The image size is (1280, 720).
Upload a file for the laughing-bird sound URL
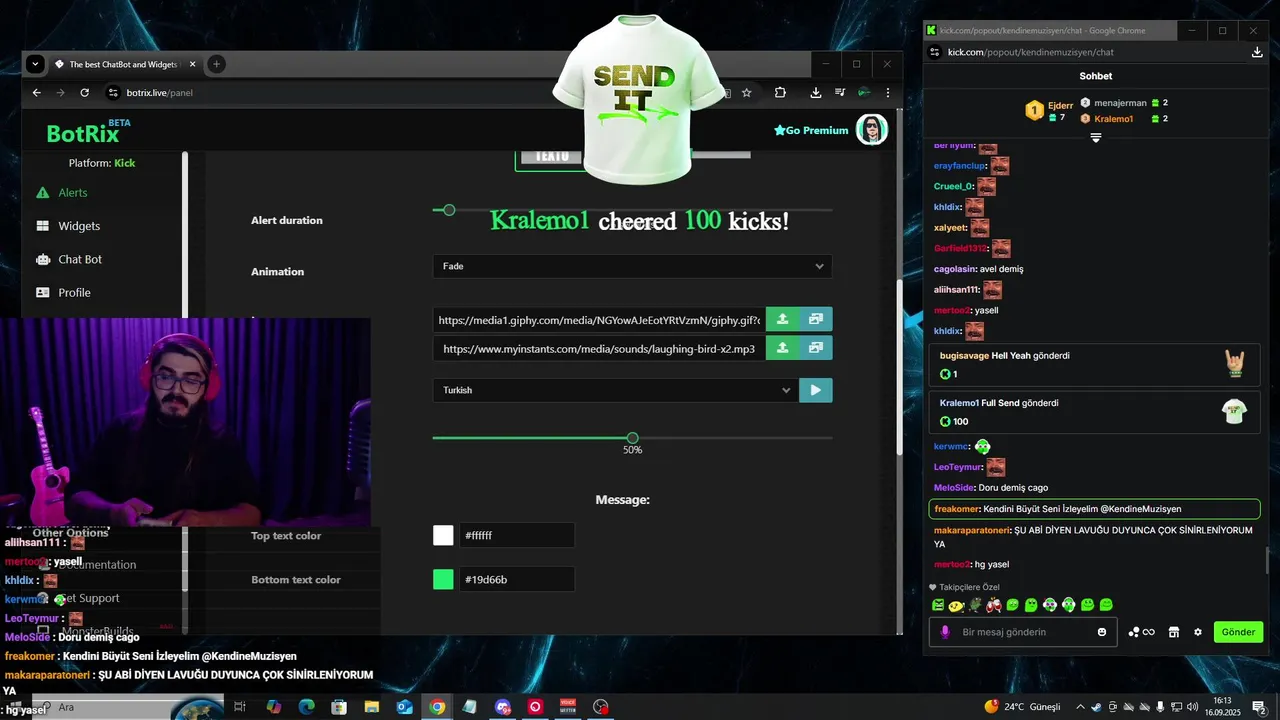tap(783, 348)
